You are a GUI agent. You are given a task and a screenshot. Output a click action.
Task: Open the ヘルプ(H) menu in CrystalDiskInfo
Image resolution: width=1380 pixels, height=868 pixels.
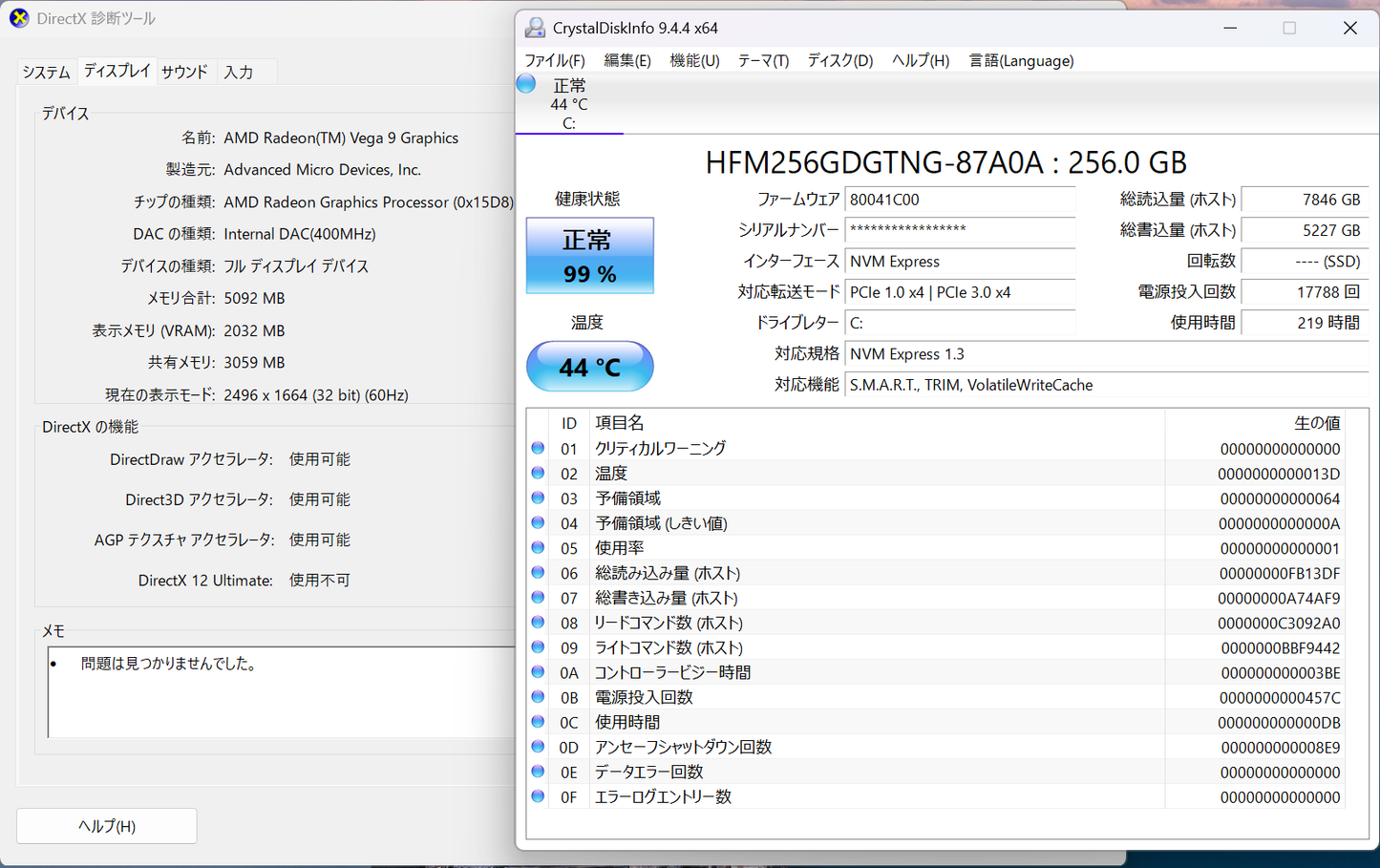[921, 60]
